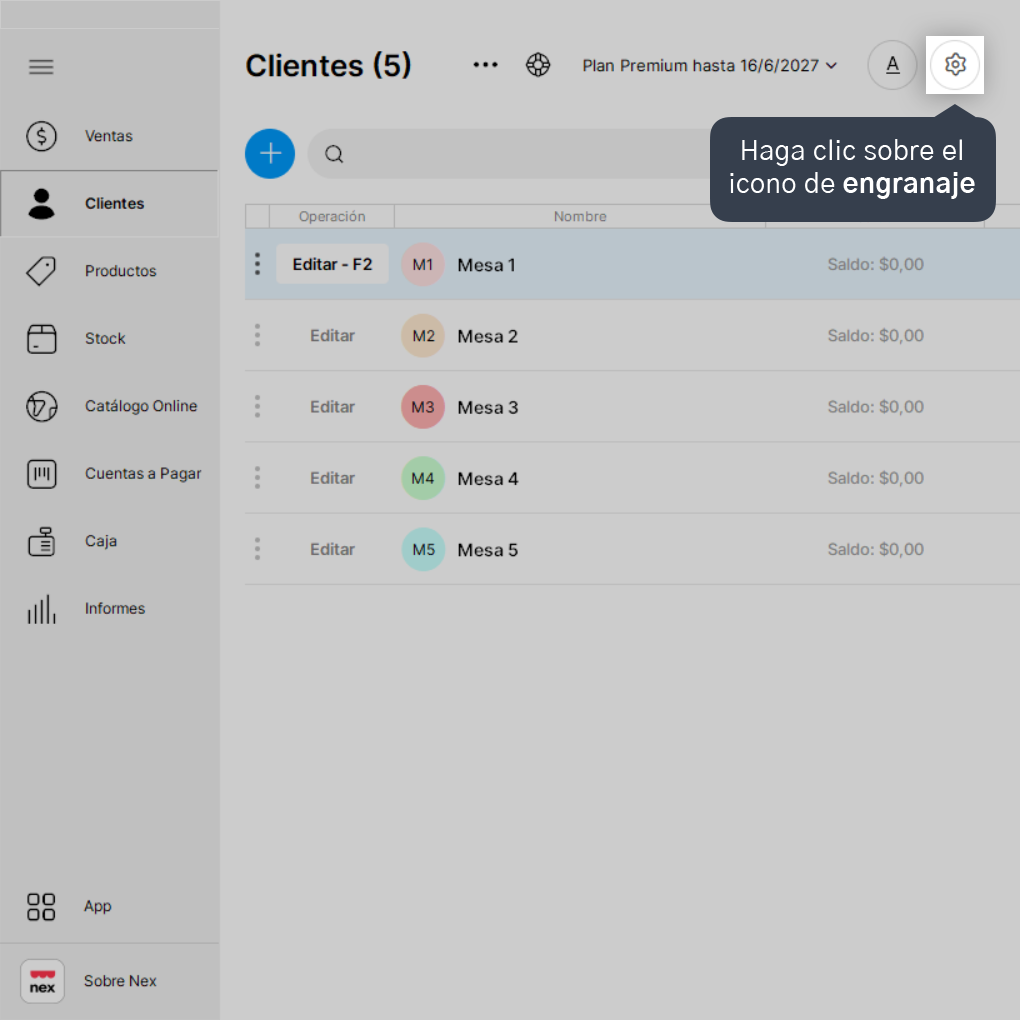Click the gear settings icon

tap(954, 64)
